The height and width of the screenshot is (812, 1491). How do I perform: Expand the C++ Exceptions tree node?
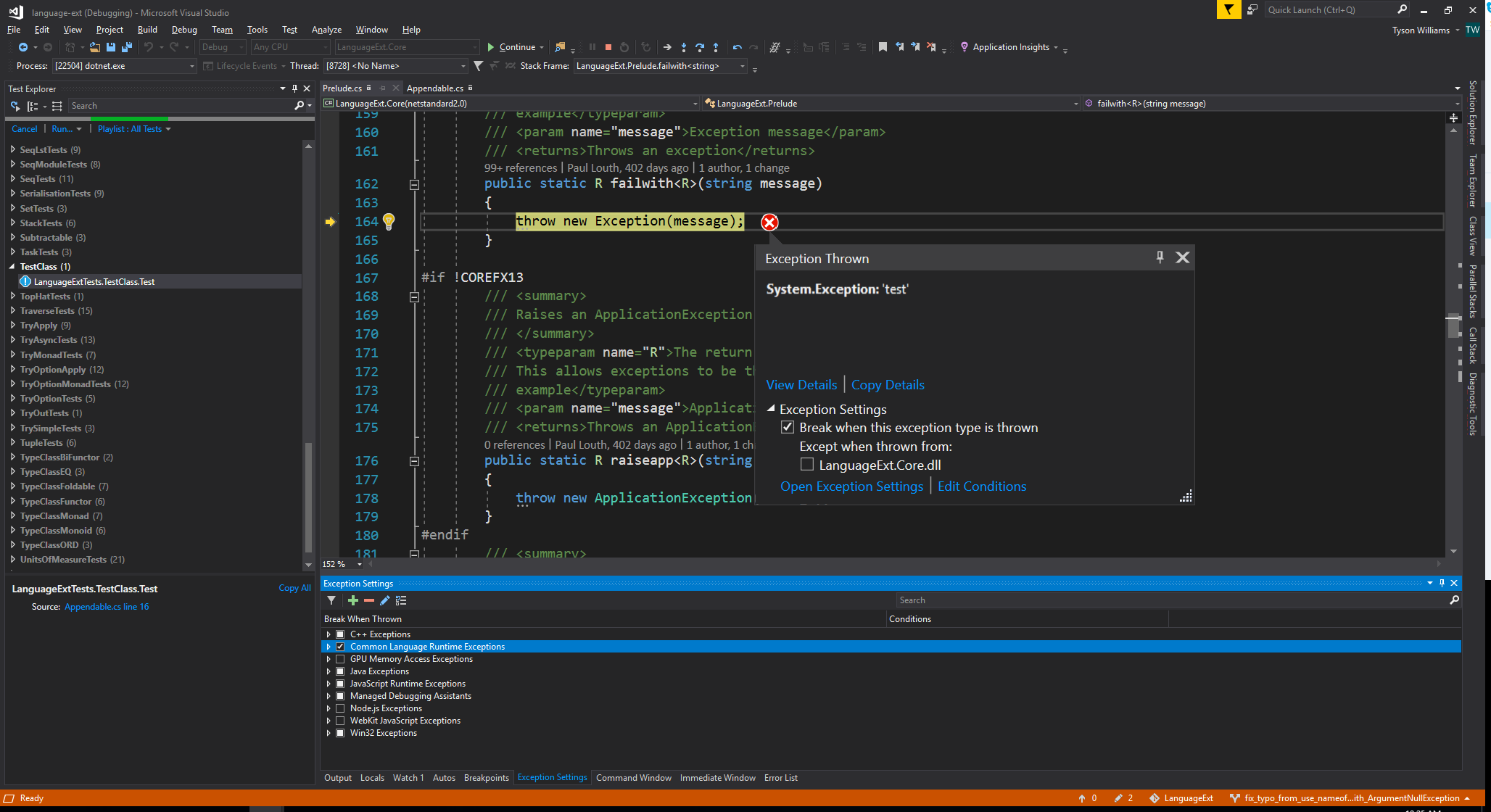(x=329, y=634)
